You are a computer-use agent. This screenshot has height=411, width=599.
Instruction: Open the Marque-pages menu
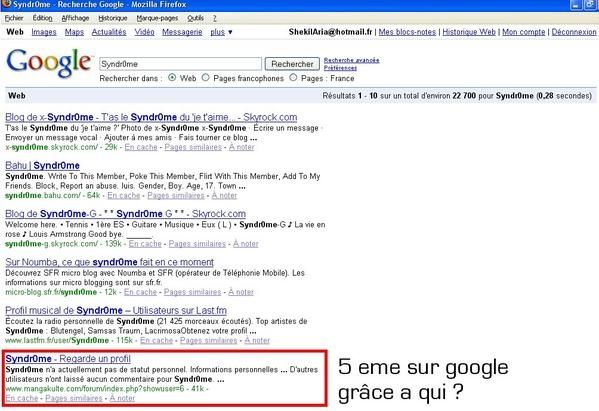point(157,18)
